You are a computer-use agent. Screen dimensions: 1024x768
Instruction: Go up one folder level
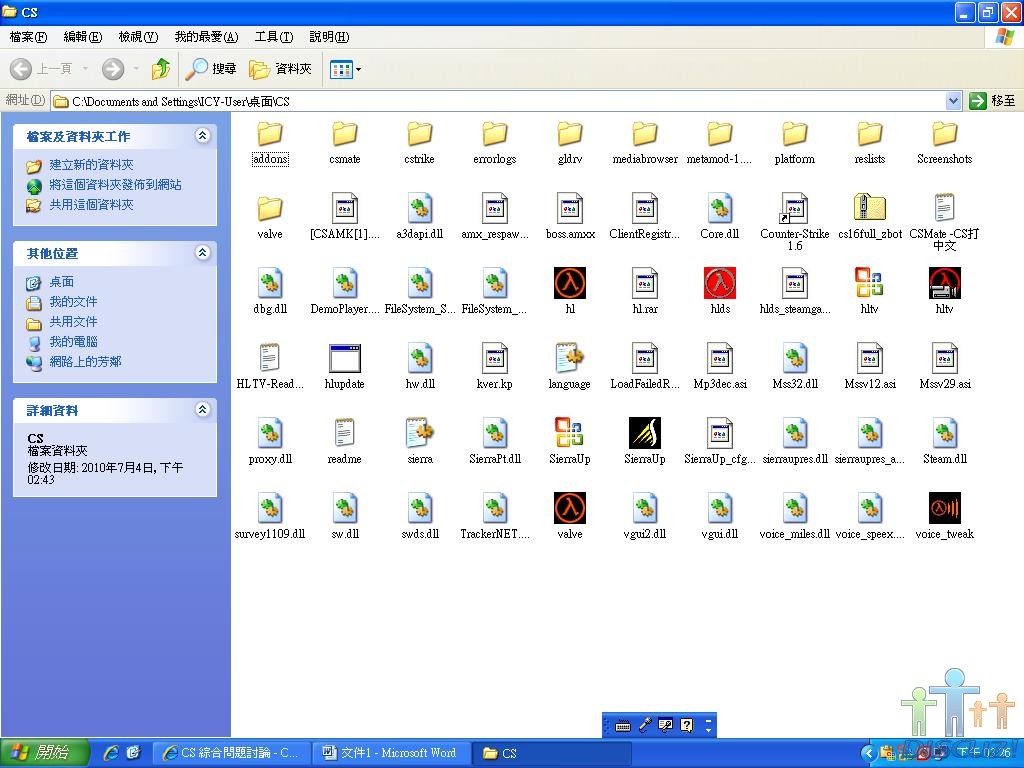point(161,69)
